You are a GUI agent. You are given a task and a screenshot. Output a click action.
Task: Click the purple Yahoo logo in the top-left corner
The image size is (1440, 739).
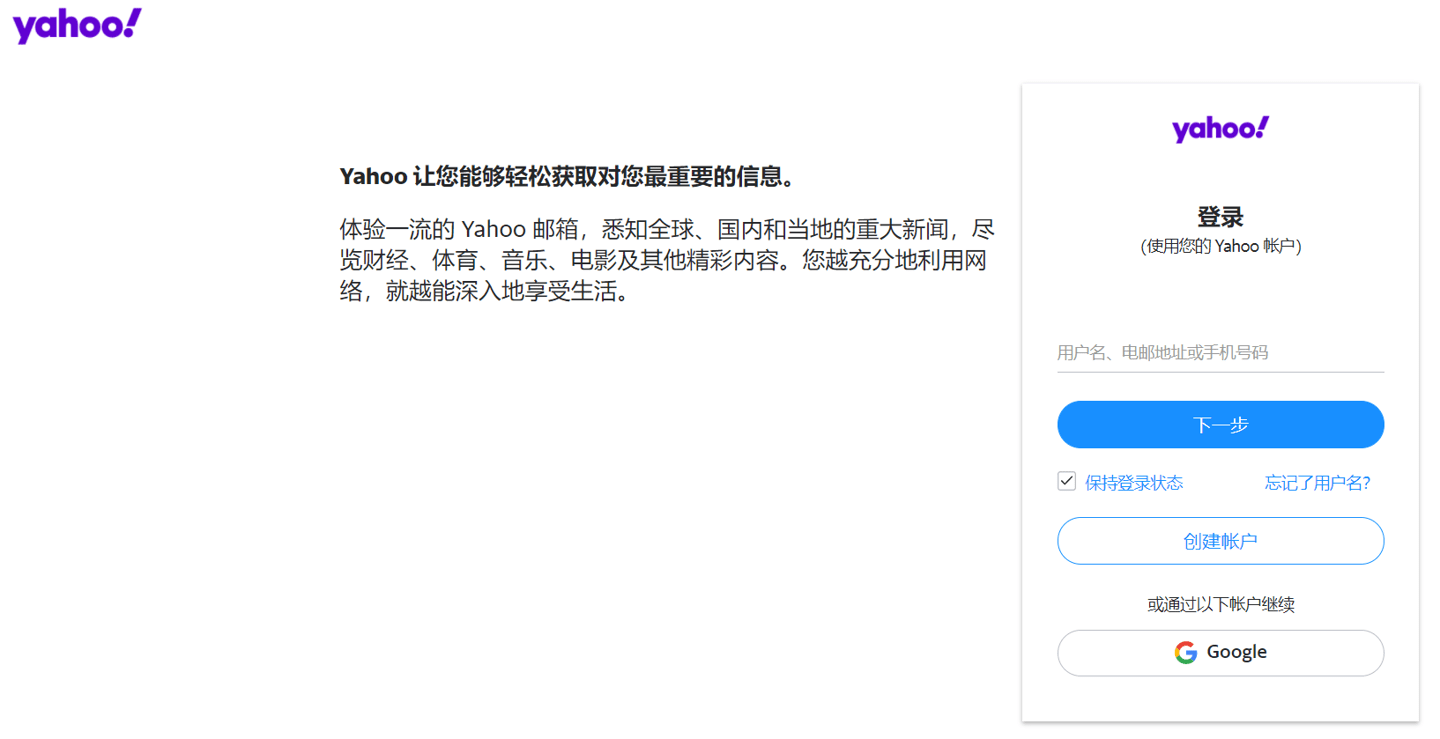point(76,25)
